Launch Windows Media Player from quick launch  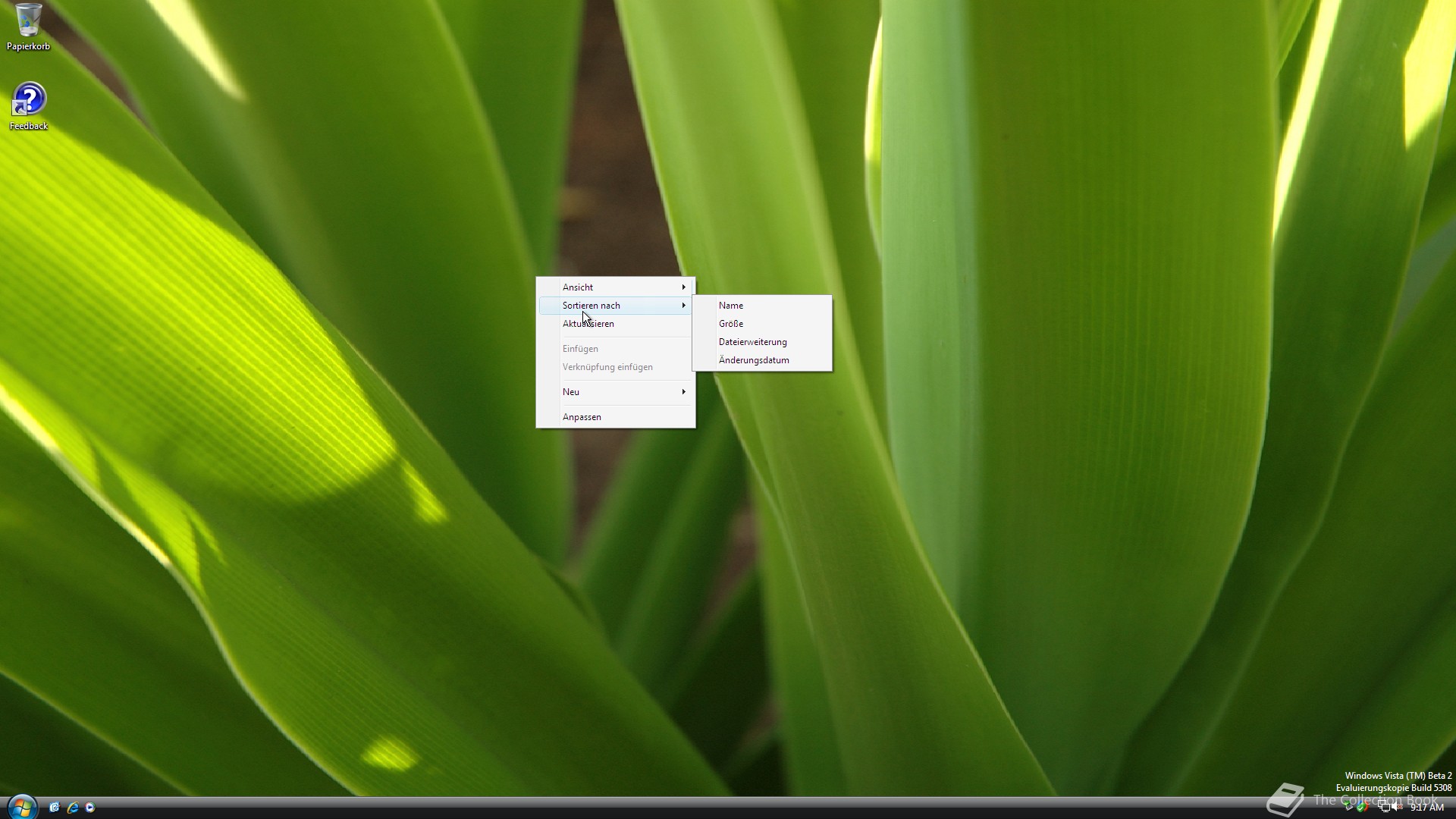pyautogui.click(x=90, y=808)
